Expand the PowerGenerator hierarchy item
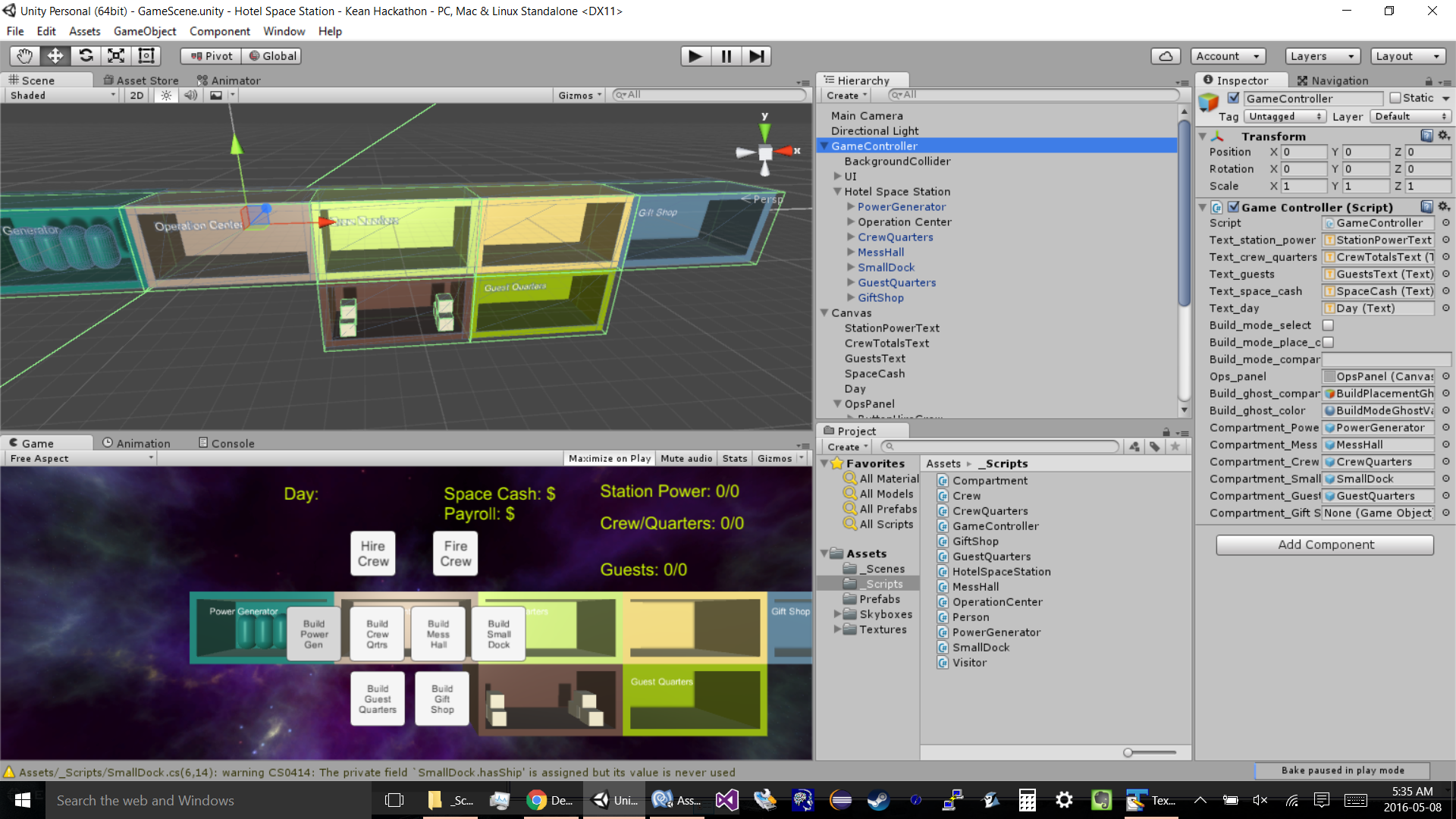Viewport: 1456px width, 819px height. pyautogui.click(x=851, y=207)
